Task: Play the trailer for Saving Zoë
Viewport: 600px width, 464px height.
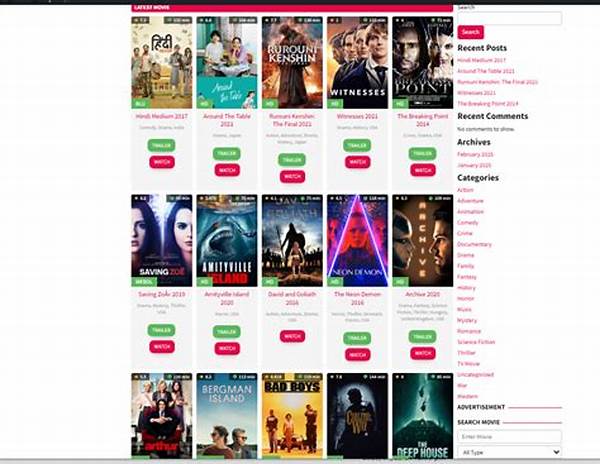Action: tap(161, 330)
